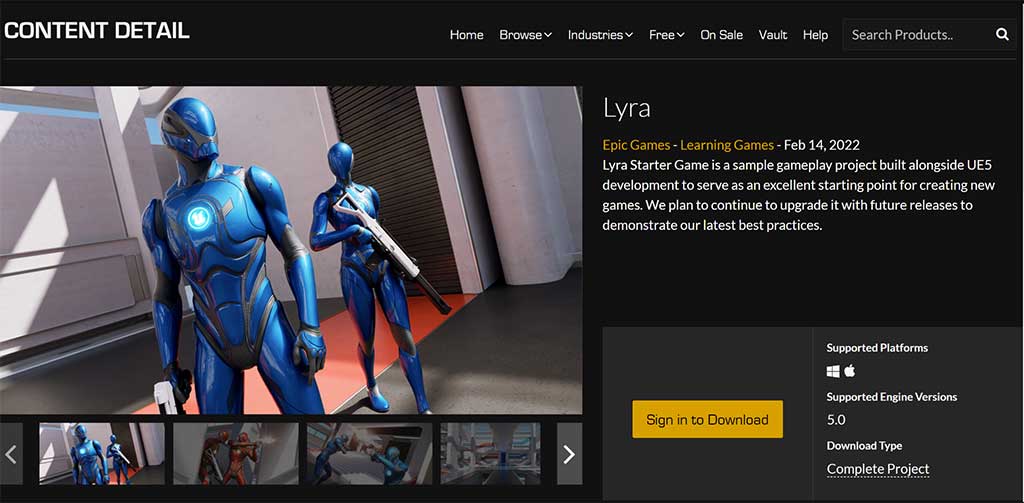
Task: Select the red soldiers thumbnail
Action: (x=236, y=454)
